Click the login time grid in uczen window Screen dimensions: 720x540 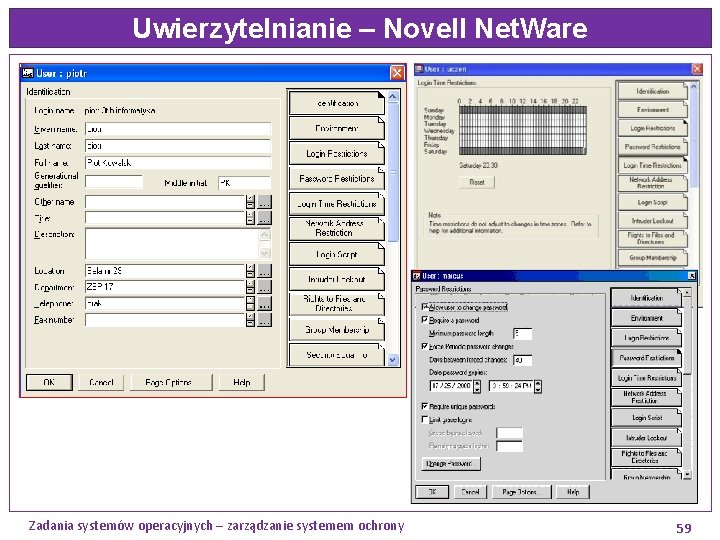523,130
